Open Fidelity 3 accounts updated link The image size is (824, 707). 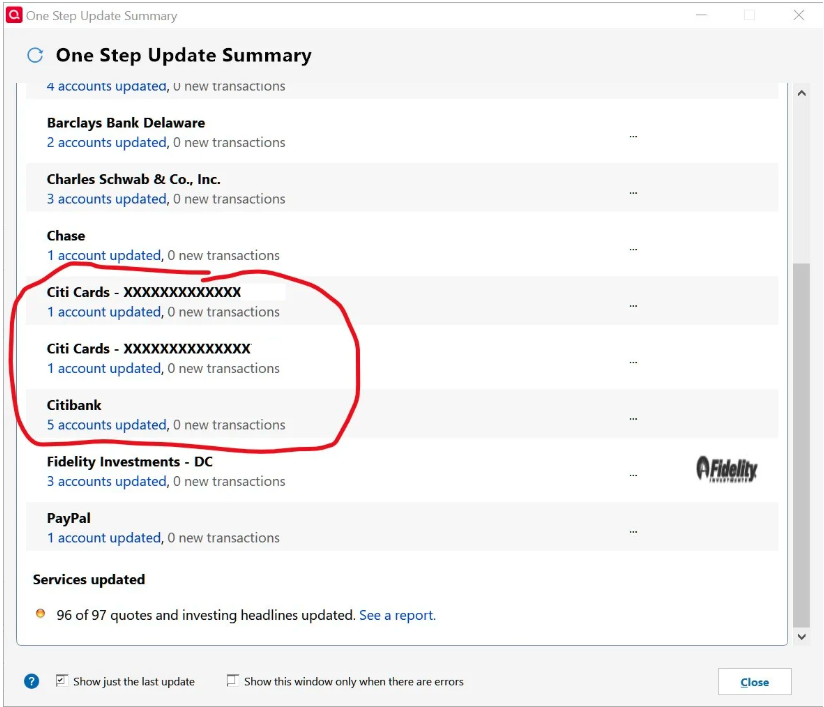pos(107,481)
